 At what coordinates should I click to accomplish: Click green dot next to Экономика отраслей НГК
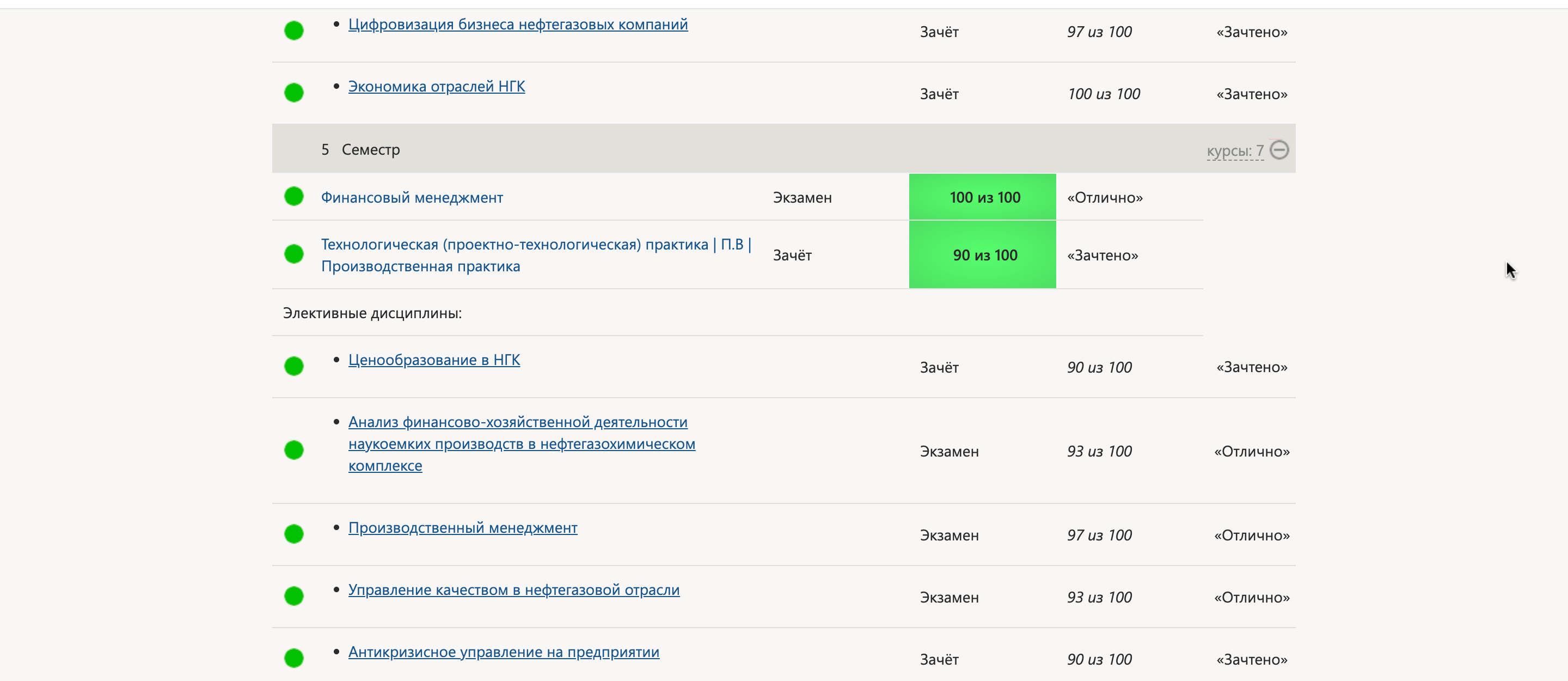[294, 93]
